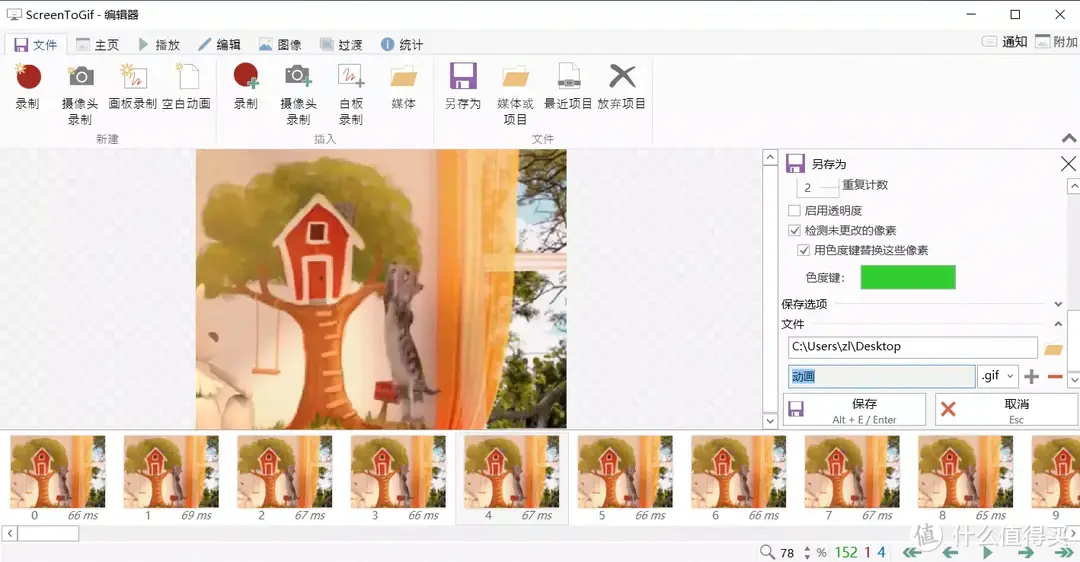Screen dimensions: 1080x562
Task: Jump to first frame with double-left arrow
Action: pyautogui.click(x=912, y=552)
